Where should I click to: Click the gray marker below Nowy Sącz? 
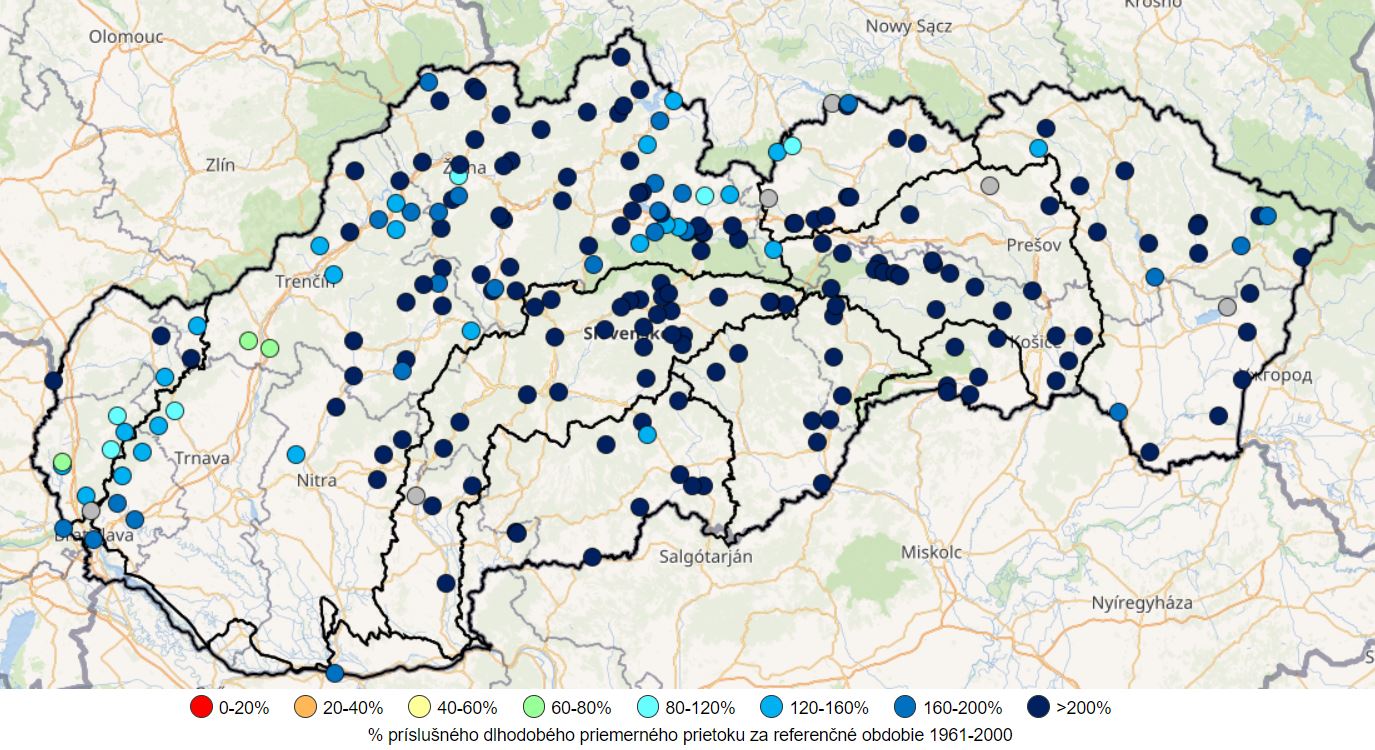(x=832, y=103)
